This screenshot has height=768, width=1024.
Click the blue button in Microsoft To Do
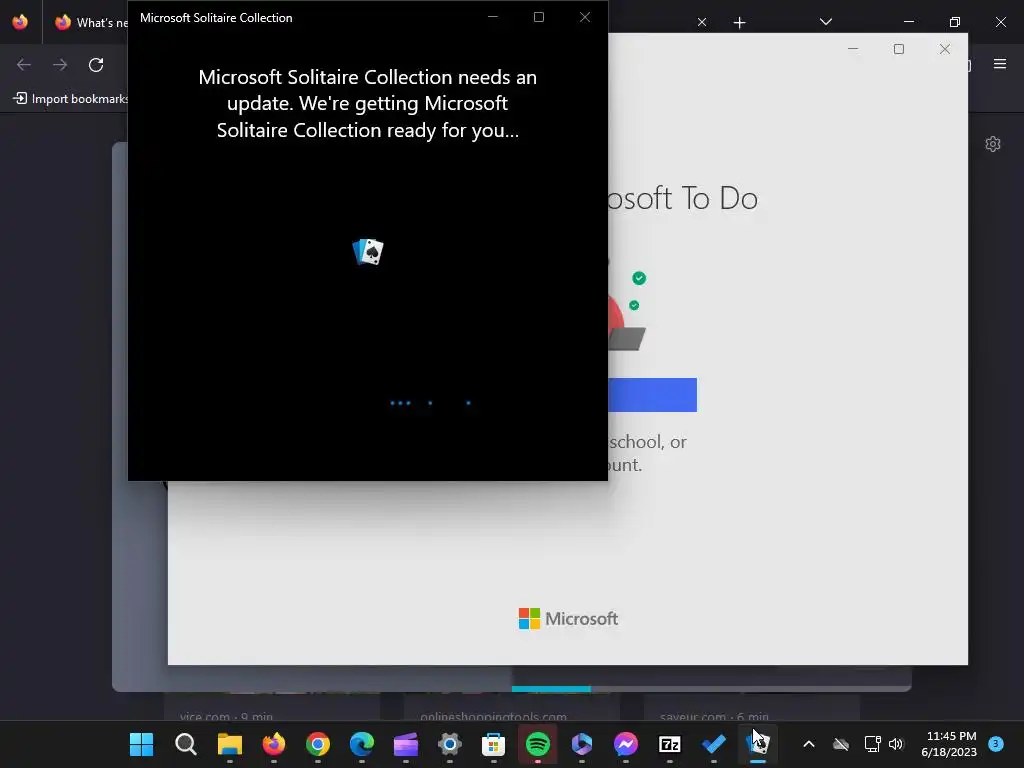(x=652, y=394)
